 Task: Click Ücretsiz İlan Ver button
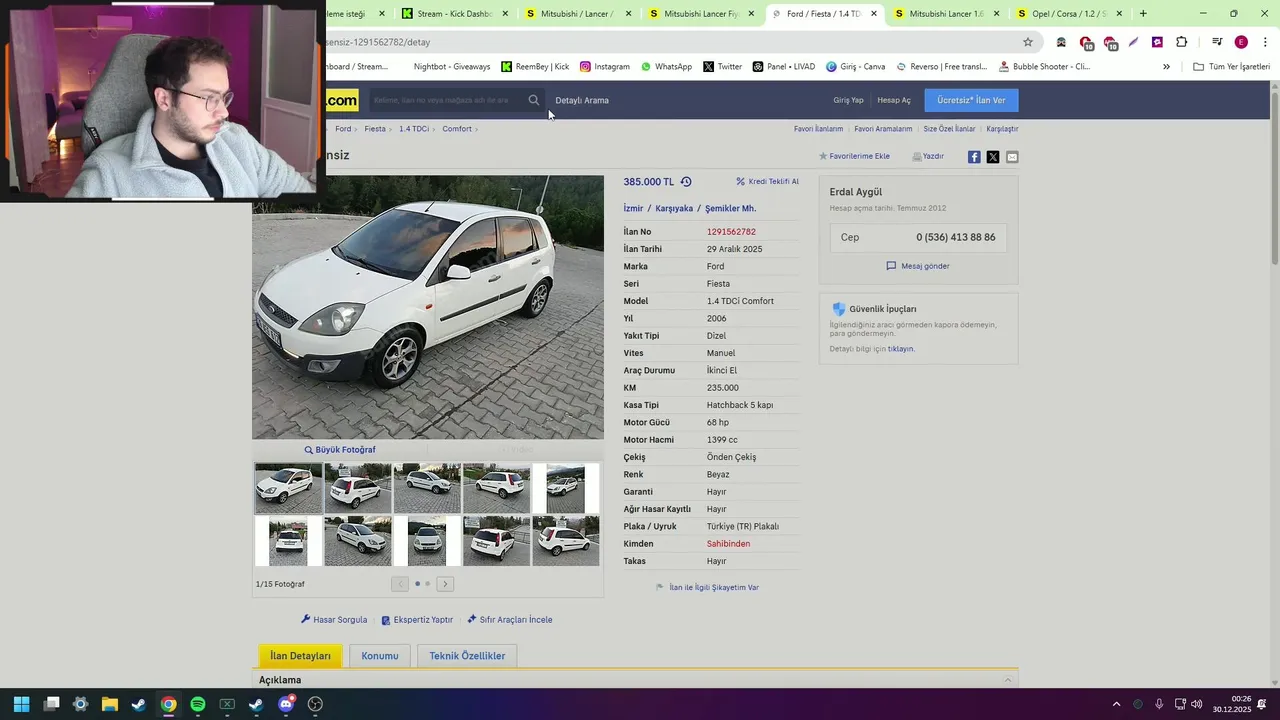click(971, 100)
